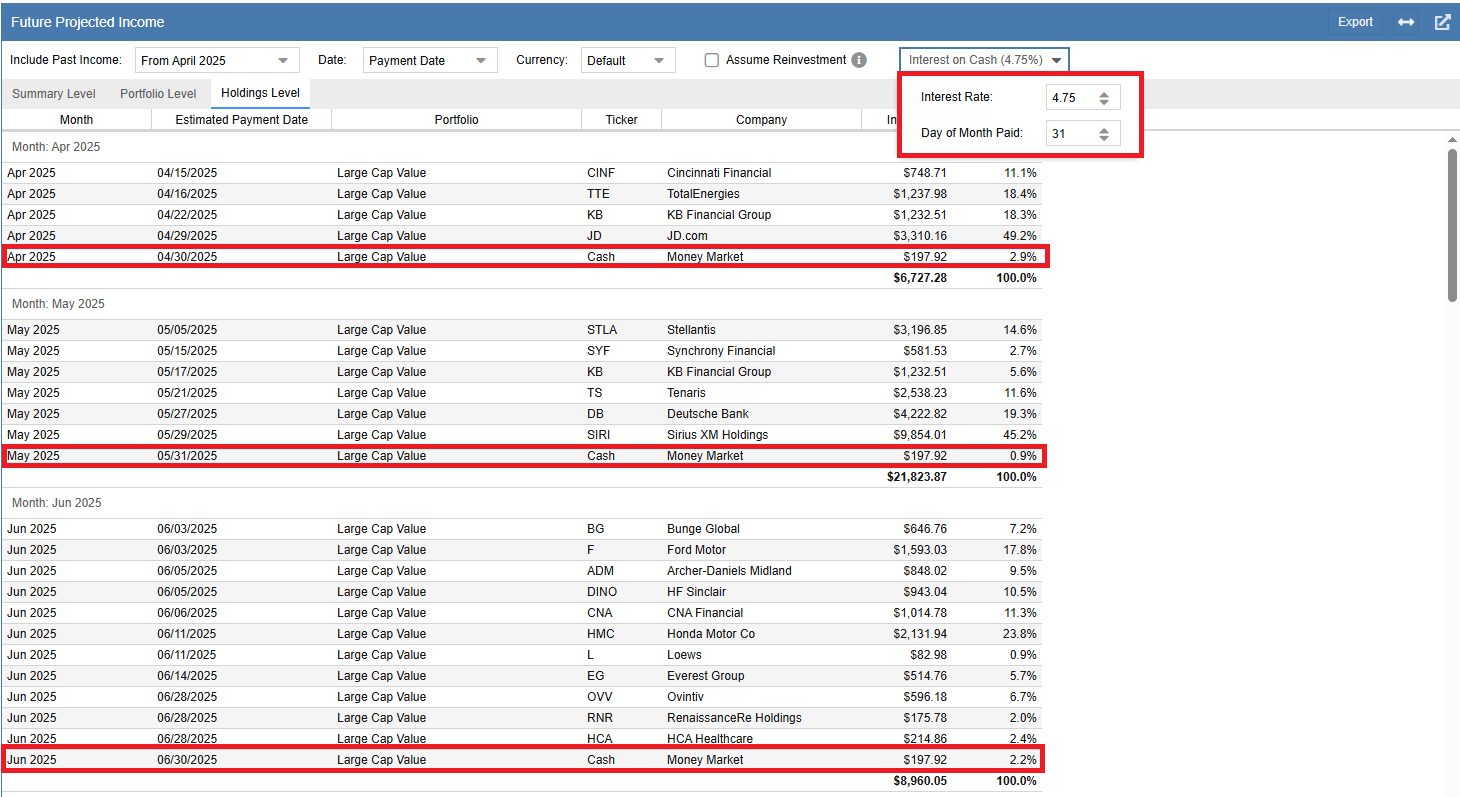Select the CNA Financial row
This screenshot has width=1460, height=797.
[x=521, y=613]
